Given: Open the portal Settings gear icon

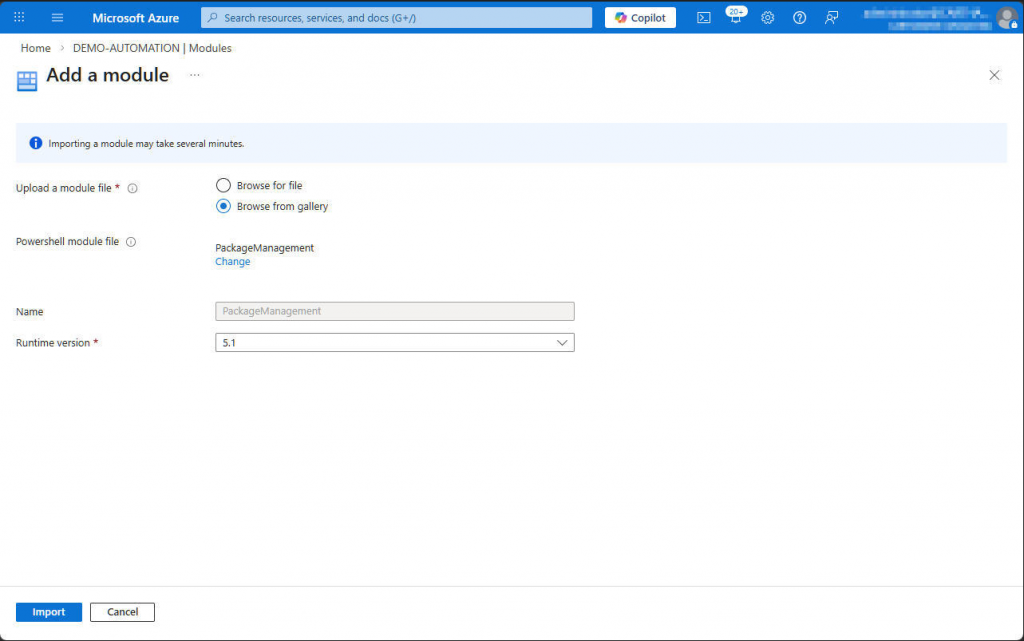Looking at the screenshot, I should click(x=767, y=17).
